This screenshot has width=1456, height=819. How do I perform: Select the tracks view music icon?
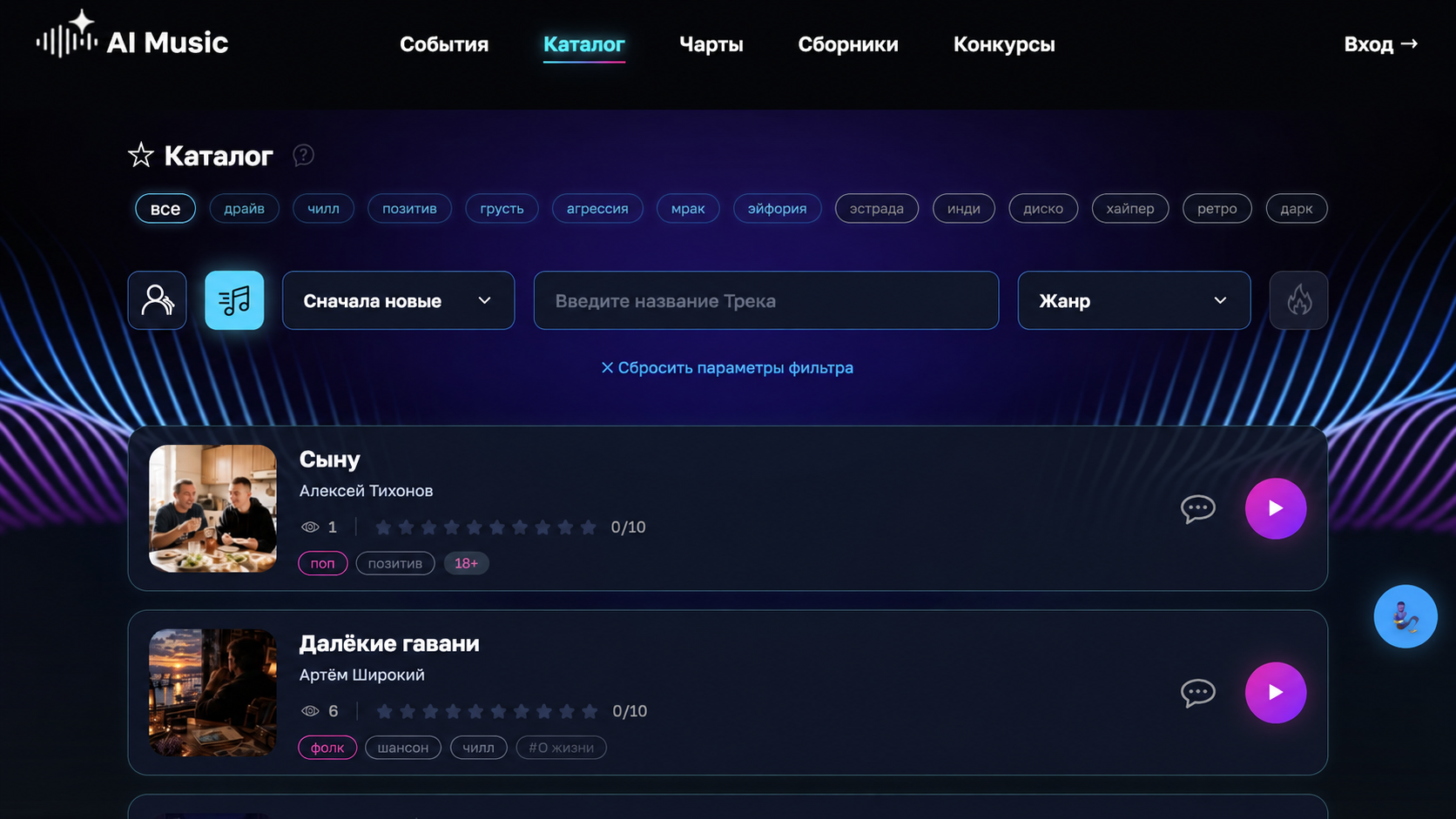[234, 300]
